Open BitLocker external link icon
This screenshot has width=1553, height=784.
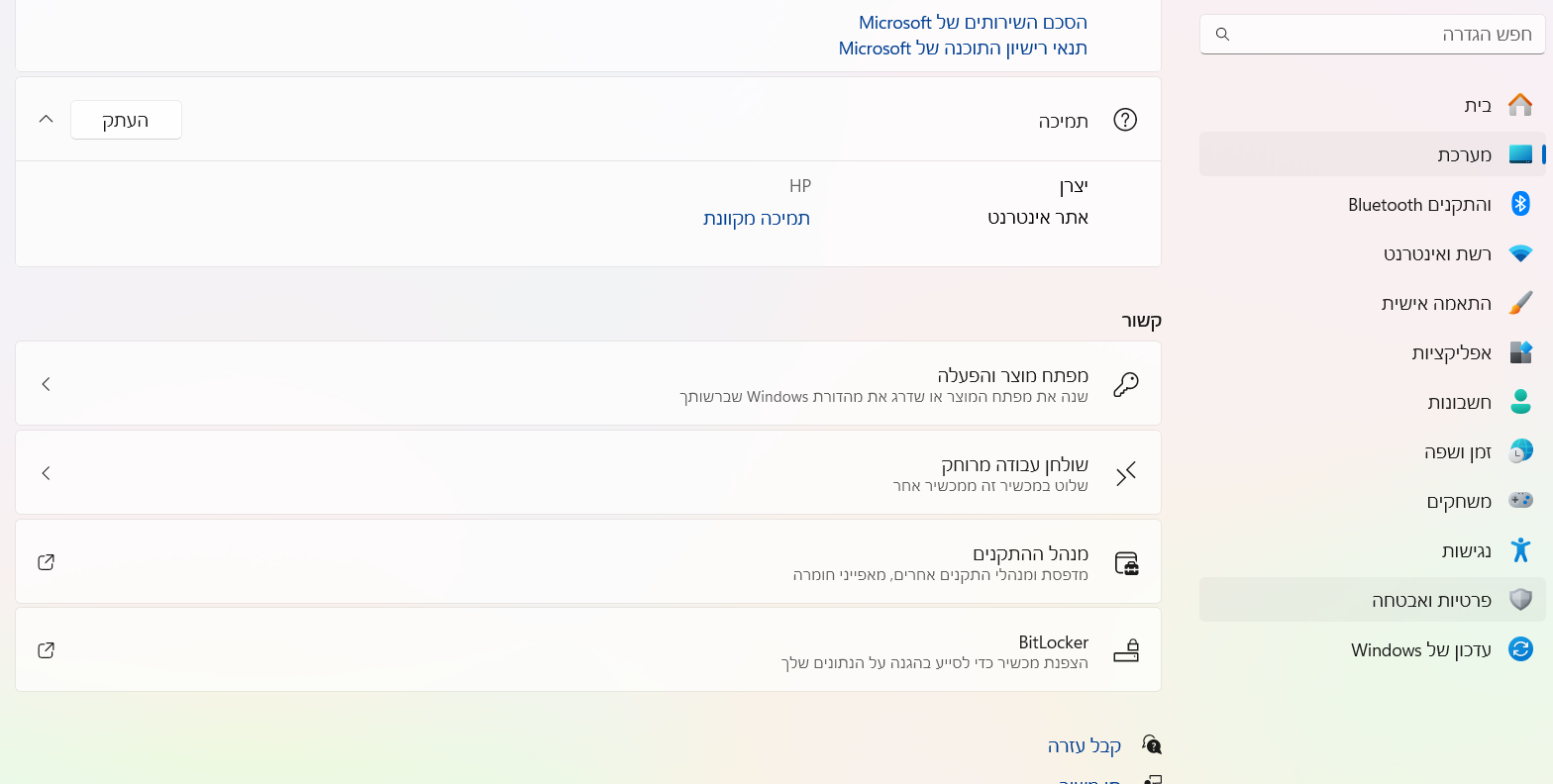coord(46,650)
